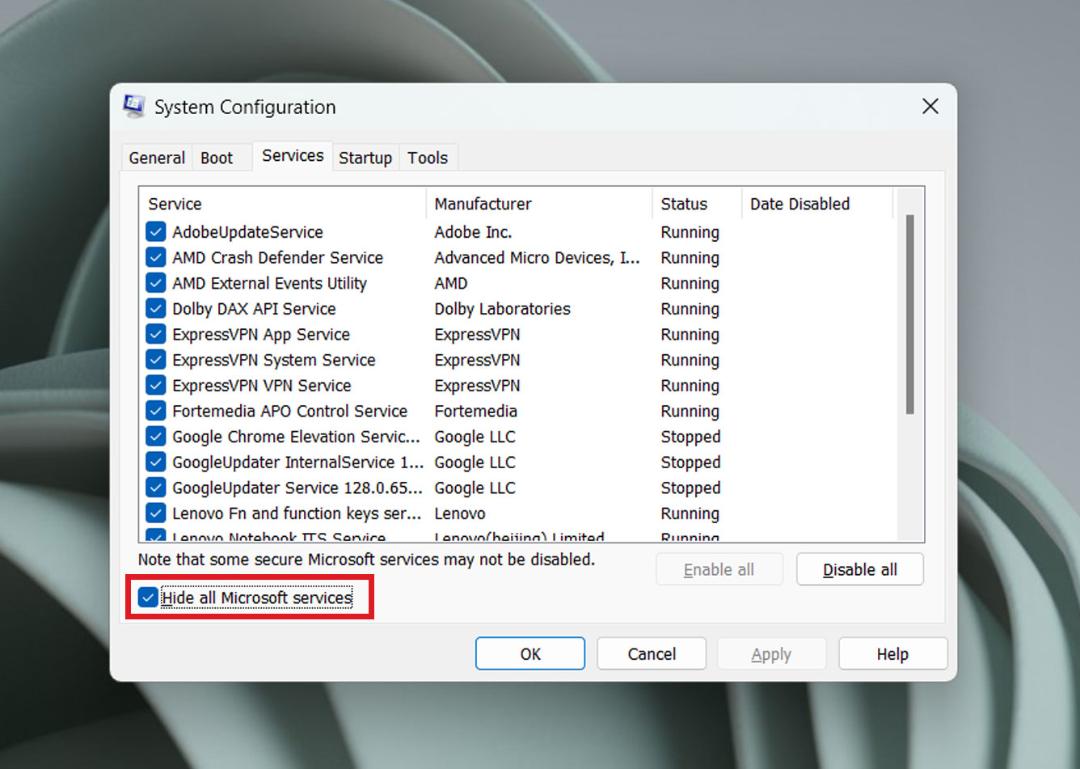This screenshot has width=1080, height=769.
Task: Toggle AMD External Events Utility checkbox
Action: click(x=156, y=283)
